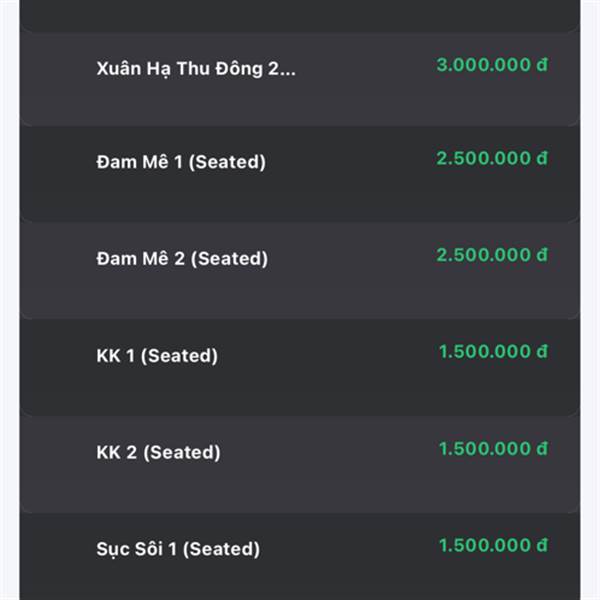Select the KK 1 (Seated) label
The width and height of the screenshot is (600, 600).
(x=157, y=356)
